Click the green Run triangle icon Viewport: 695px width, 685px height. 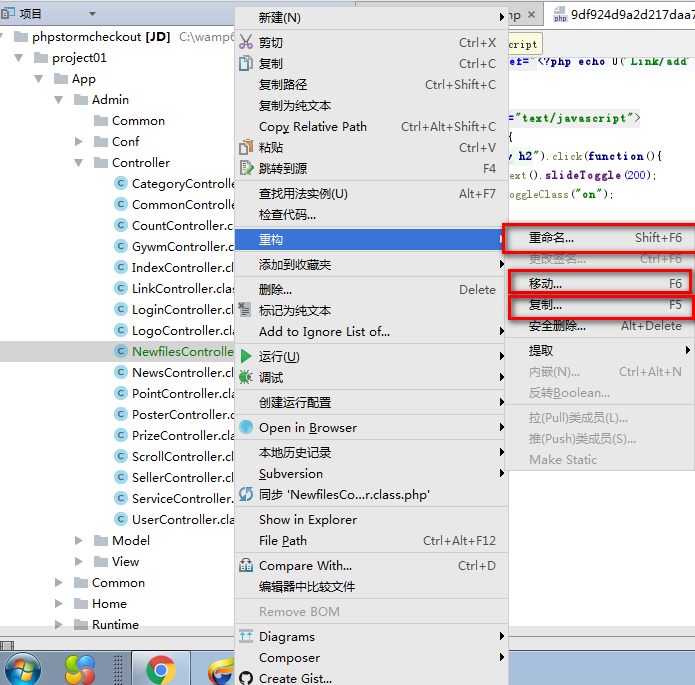[246, 356]
